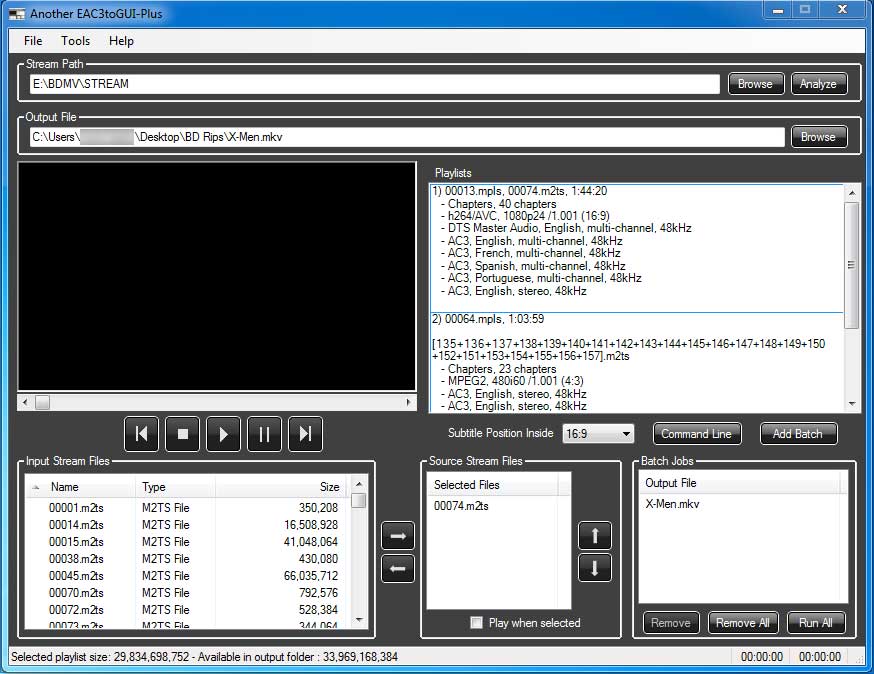The image size is (874, 674).
Task: Select X-Men.mkv in Batch Jobs list
Action: (x=672, y=504)
